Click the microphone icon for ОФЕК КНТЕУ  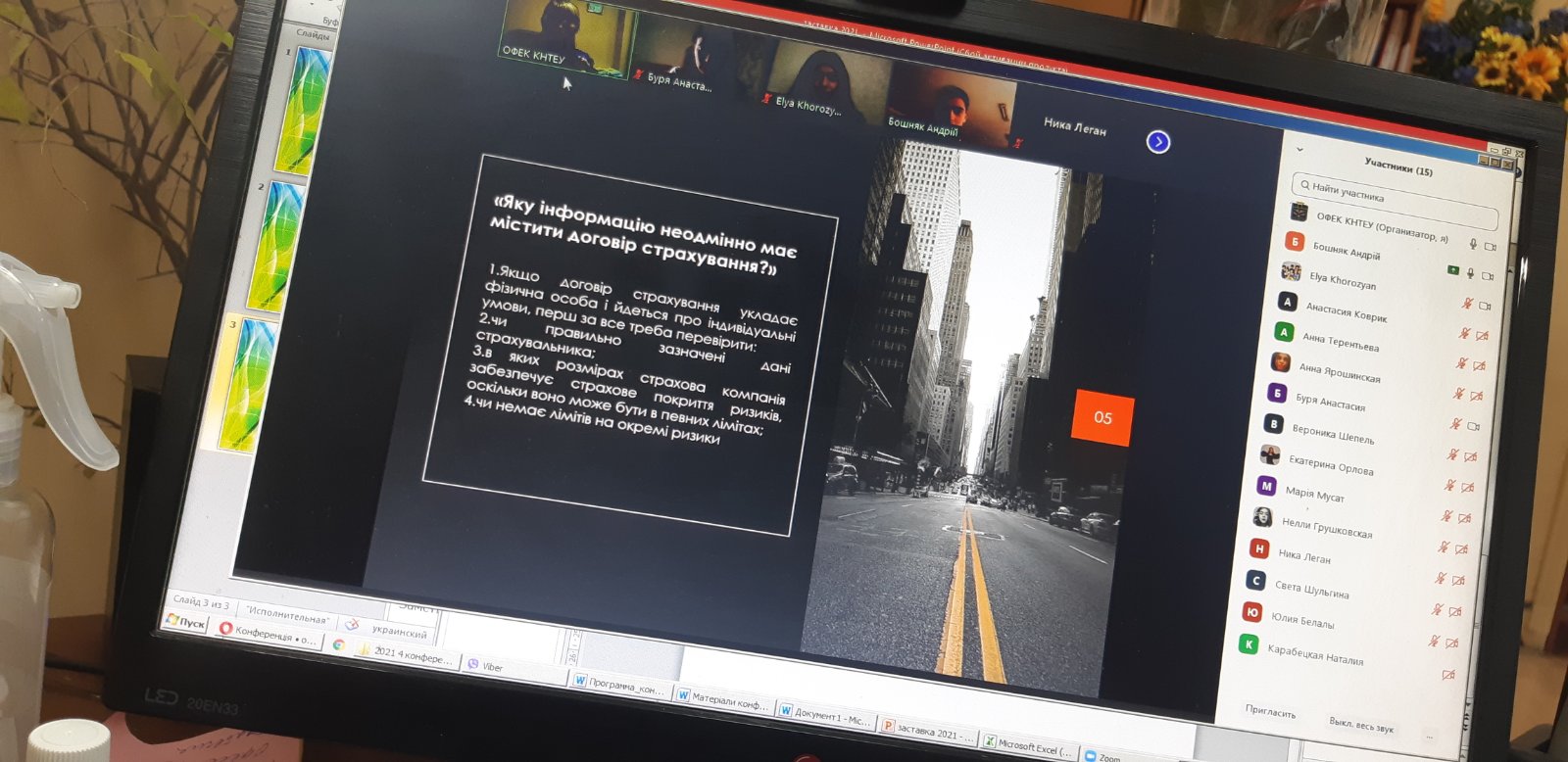pos(1473,243)
